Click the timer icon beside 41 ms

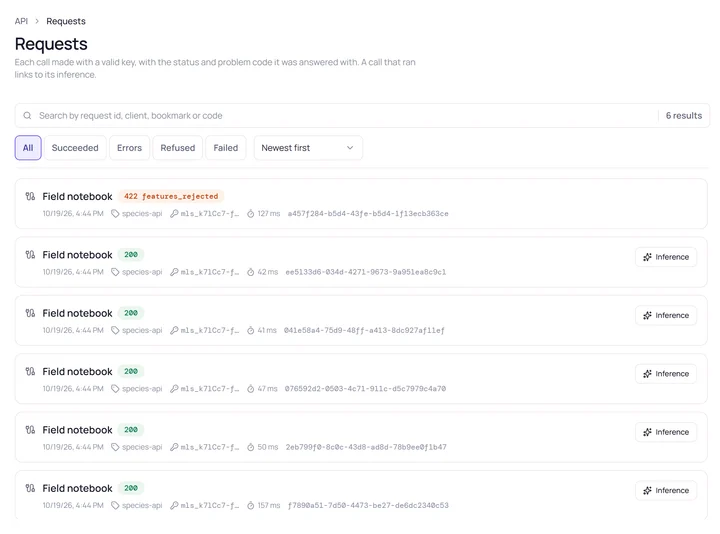click(x=251, y=330)
